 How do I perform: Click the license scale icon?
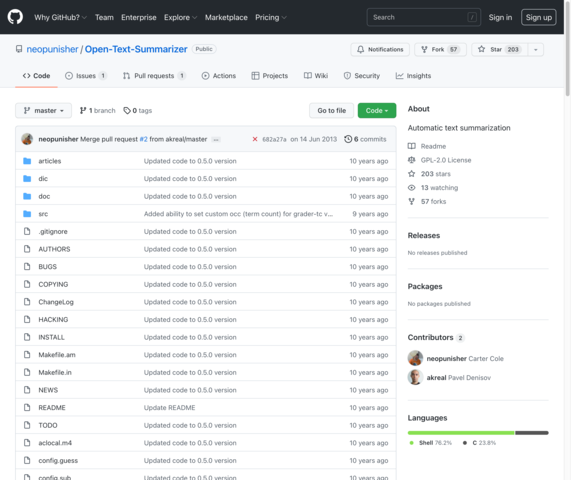click(x=411, y=160)
